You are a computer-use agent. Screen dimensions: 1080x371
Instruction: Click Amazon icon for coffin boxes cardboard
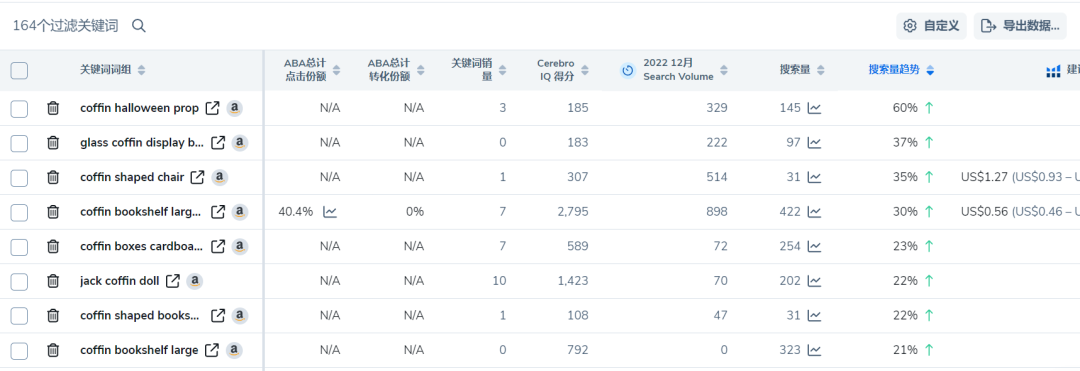click(239, 246)
